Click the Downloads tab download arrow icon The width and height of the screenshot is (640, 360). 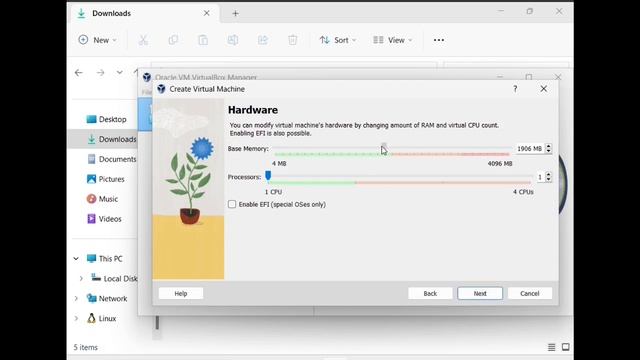click(x=81, y=13)
